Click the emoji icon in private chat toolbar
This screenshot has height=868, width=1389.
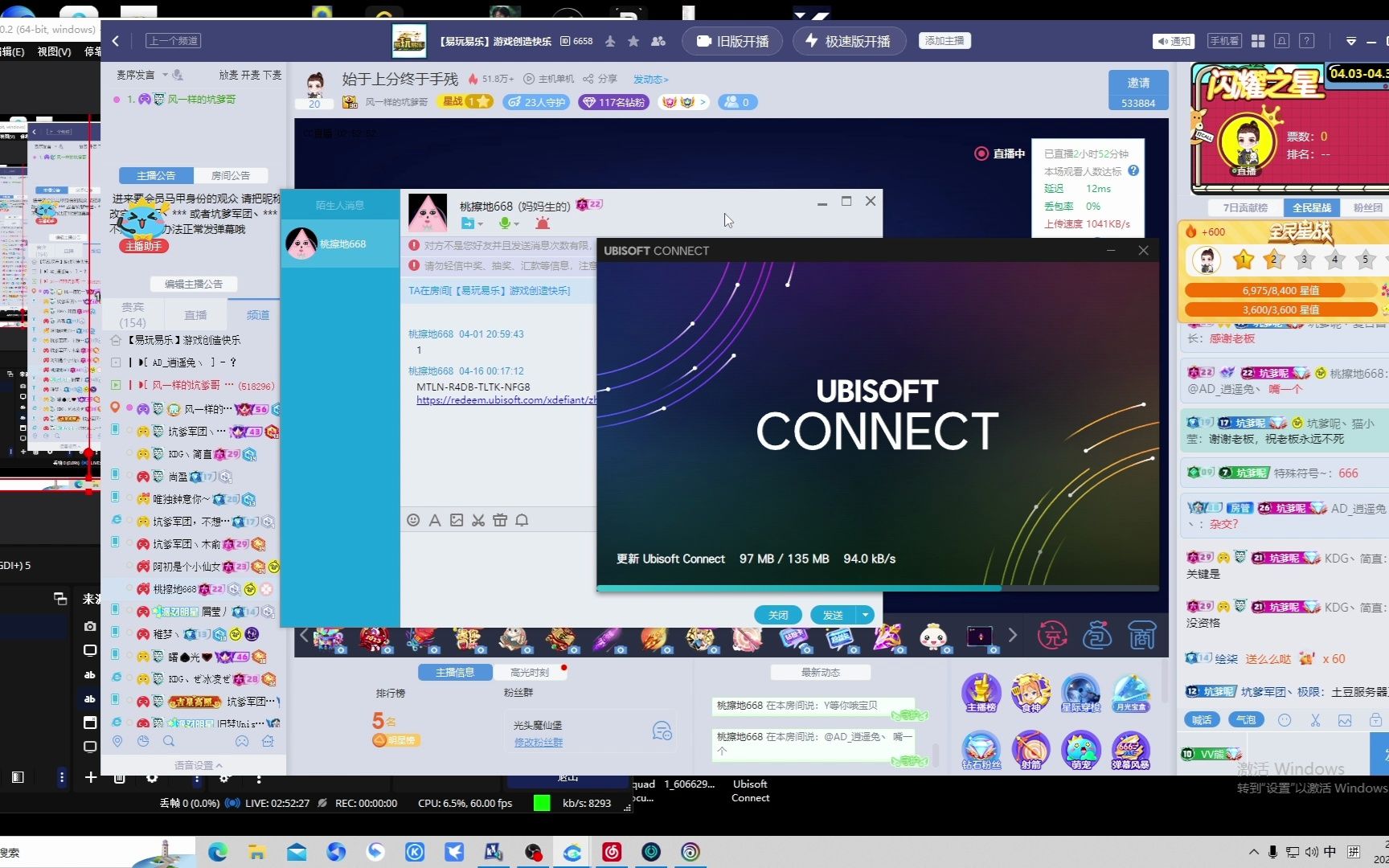tap(413, 520)
